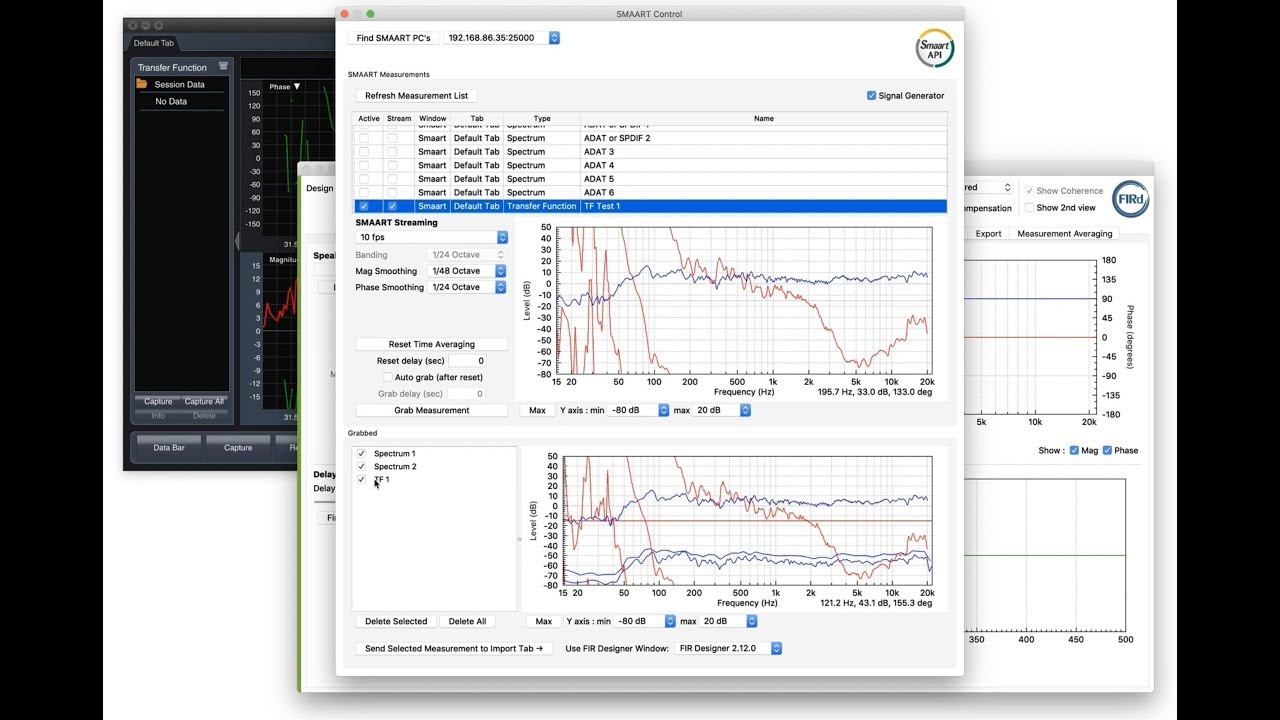Click the Name column header
Screen dimensions: 1280x720
tap(764, 118)
